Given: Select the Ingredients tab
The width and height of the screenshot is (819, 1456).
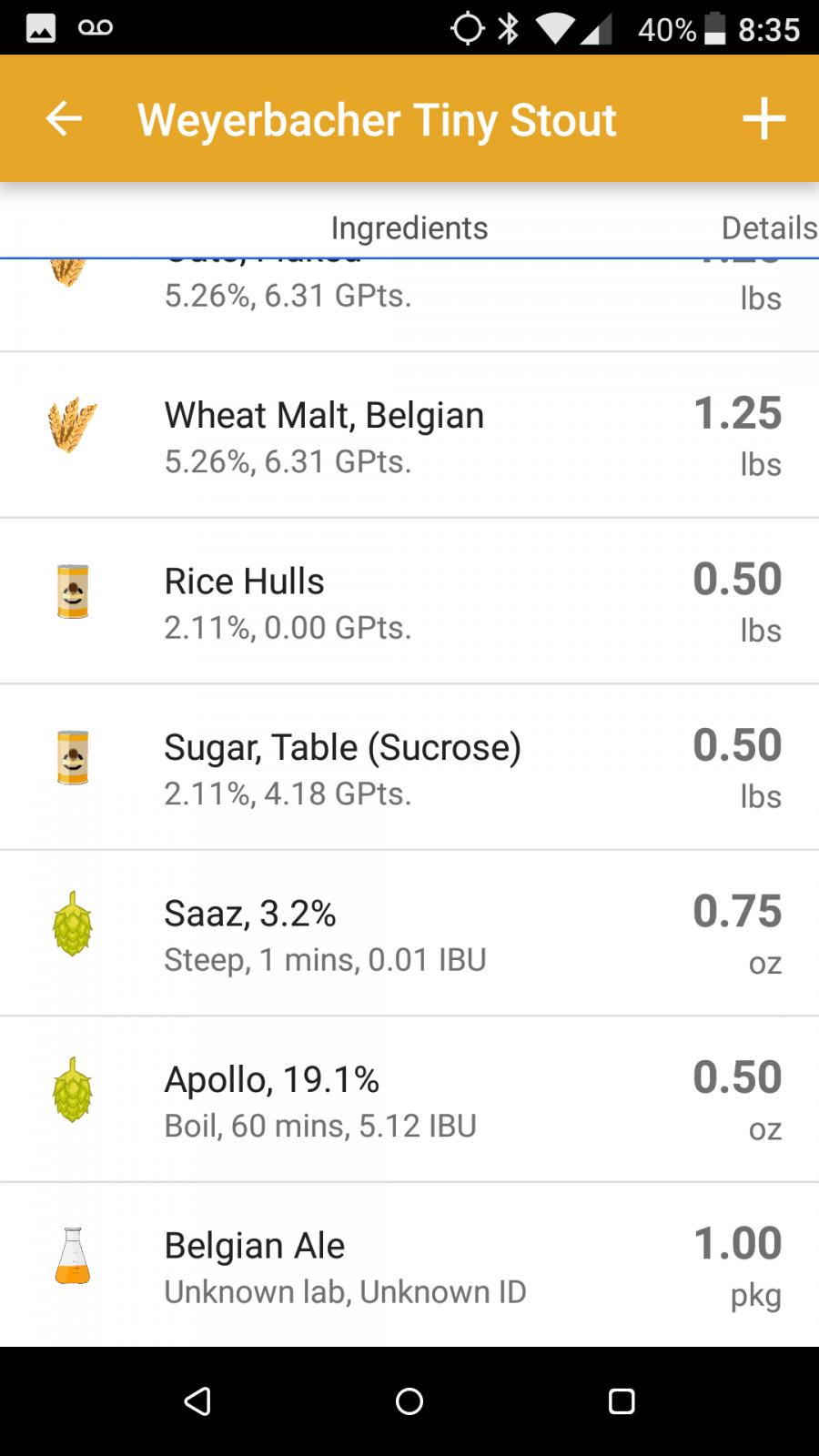Looking at the screenshot, I should click(x=409, y=227).
